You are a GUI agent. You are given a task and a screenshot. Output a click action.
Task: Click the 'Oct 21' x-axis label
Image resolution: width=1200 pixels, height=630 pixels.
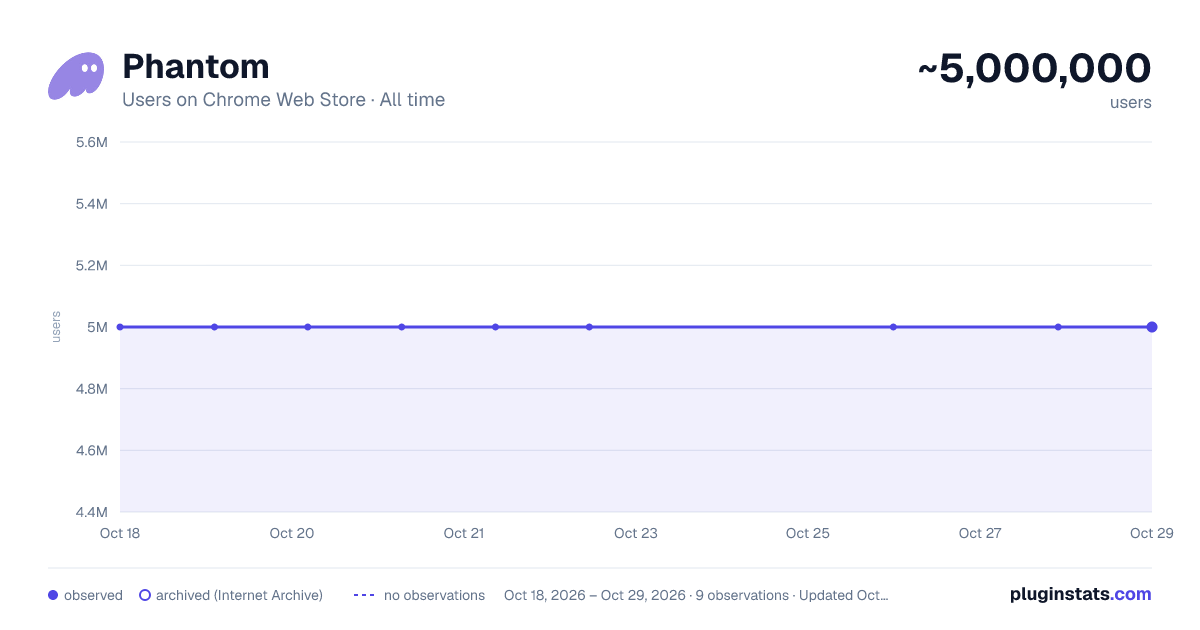[464, 533]
